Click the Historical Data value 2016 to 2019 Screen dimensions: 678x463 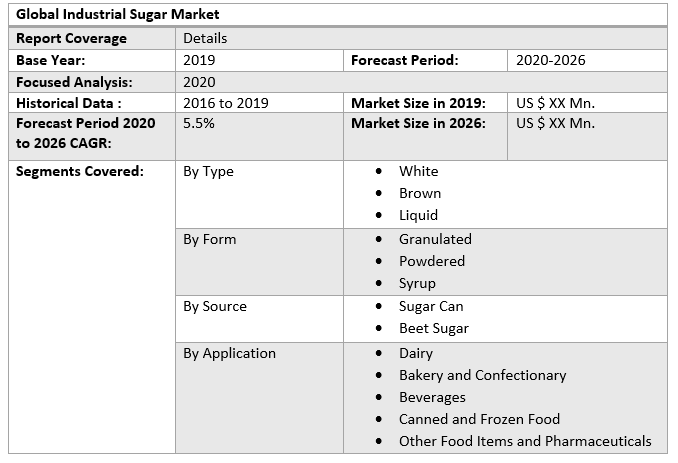pos(225,103)
